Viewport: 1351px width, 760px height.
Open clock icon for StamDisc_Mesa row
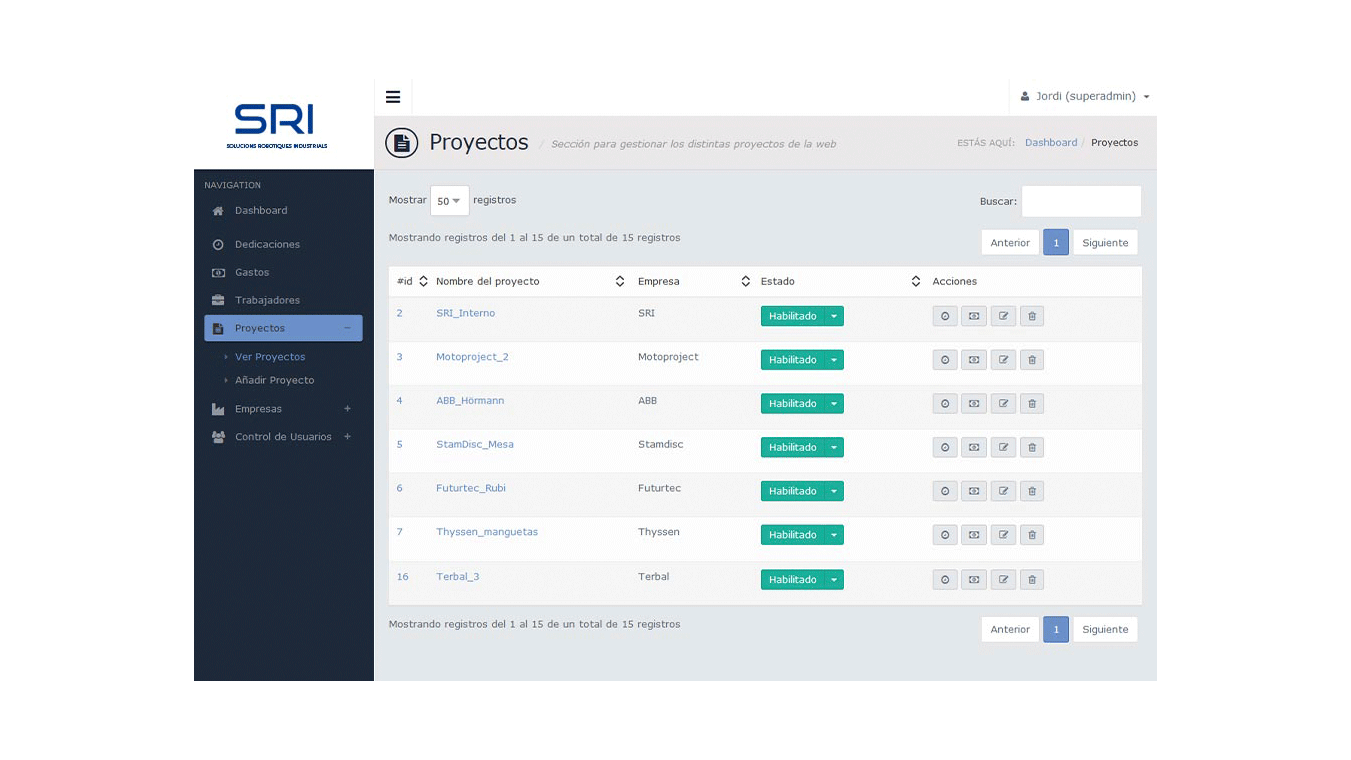pyautogui.click(x=945, y=448)
